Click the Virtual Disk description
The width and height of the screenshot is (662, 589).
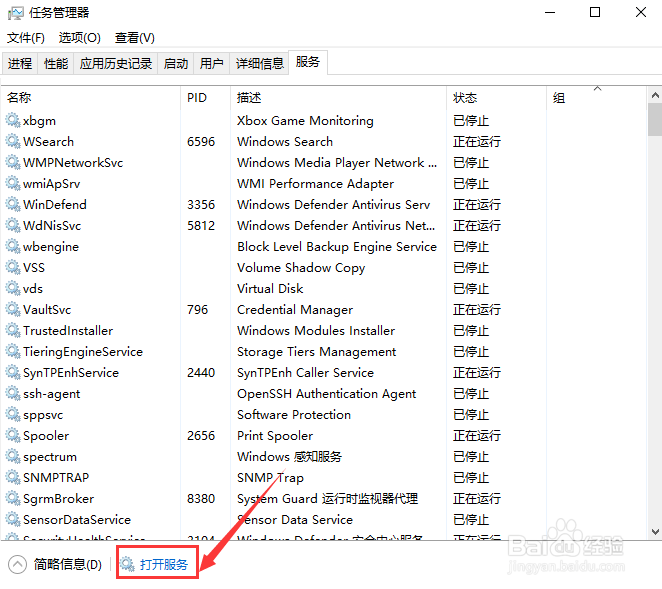pyautogui.click(x=270, y=288)
